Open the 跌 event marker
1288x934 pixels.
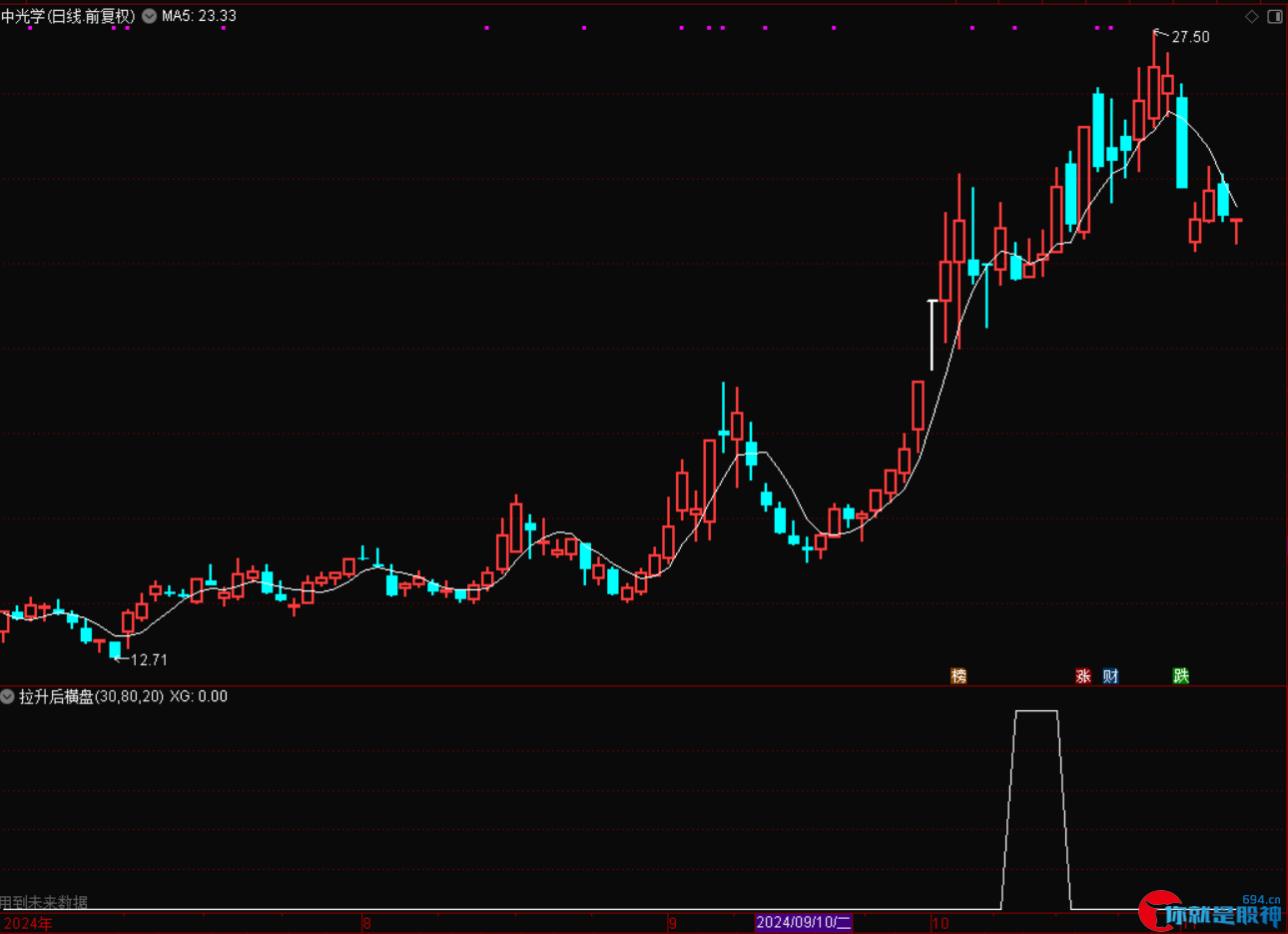pyautogui.click(x=1181, y=676)
